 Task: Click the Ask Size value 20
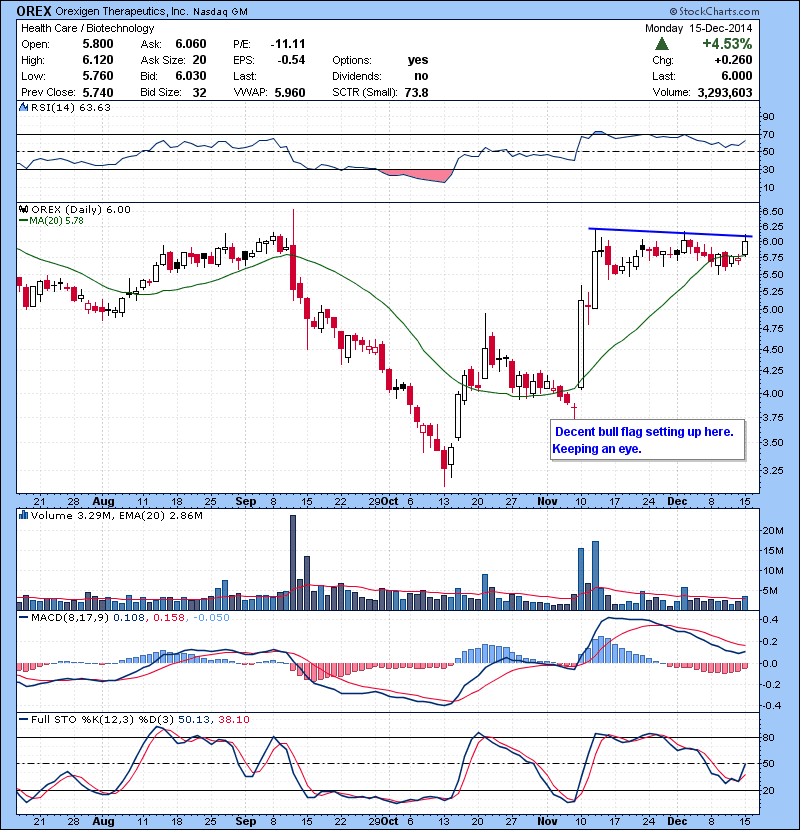(x=200, y=60)
